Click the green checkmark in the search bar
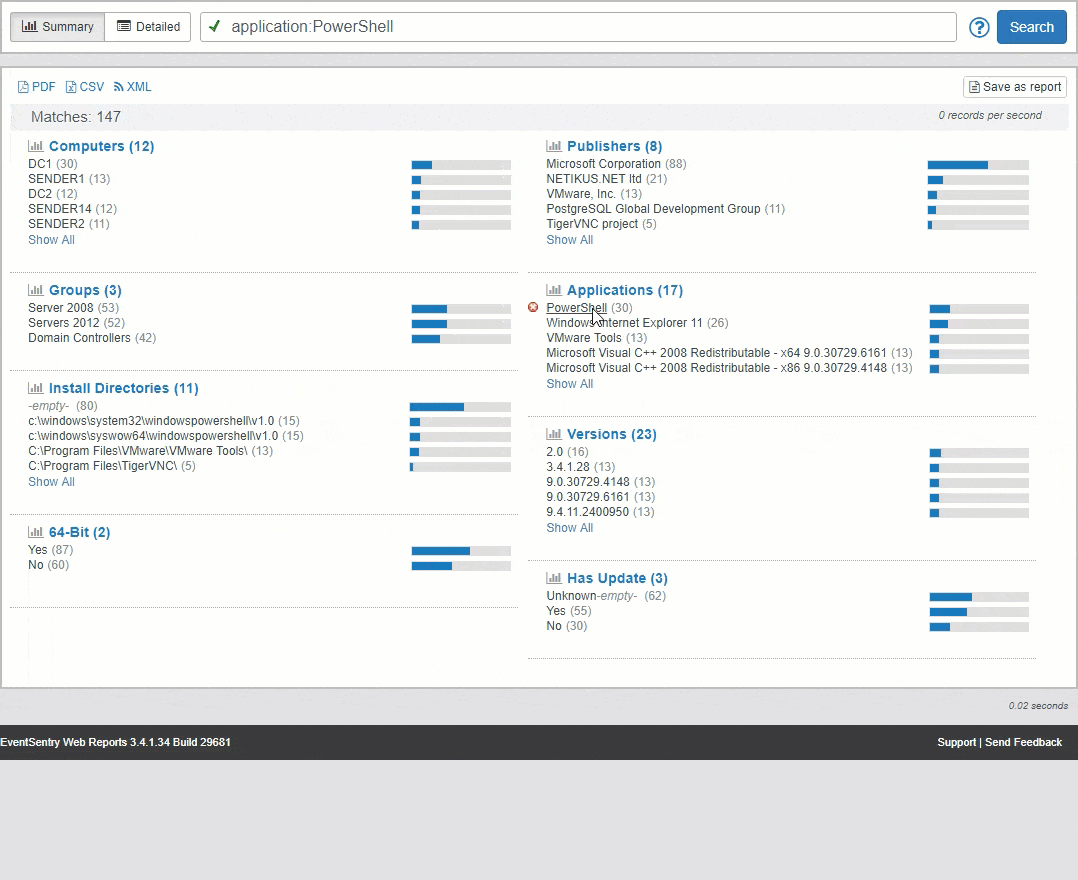 pyautogui.click(x=215, y=27)
